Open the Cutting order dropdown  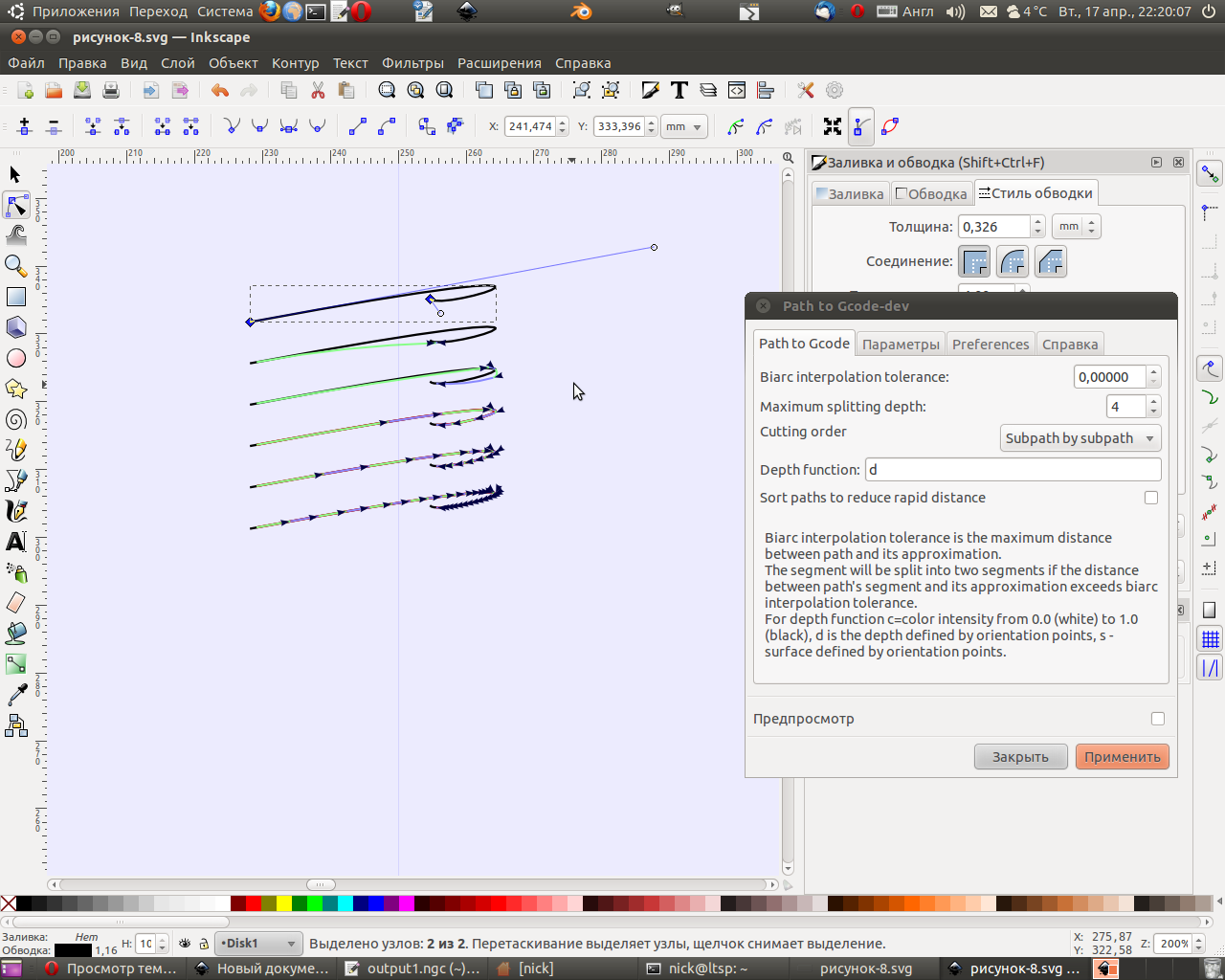click(1080, 438)
